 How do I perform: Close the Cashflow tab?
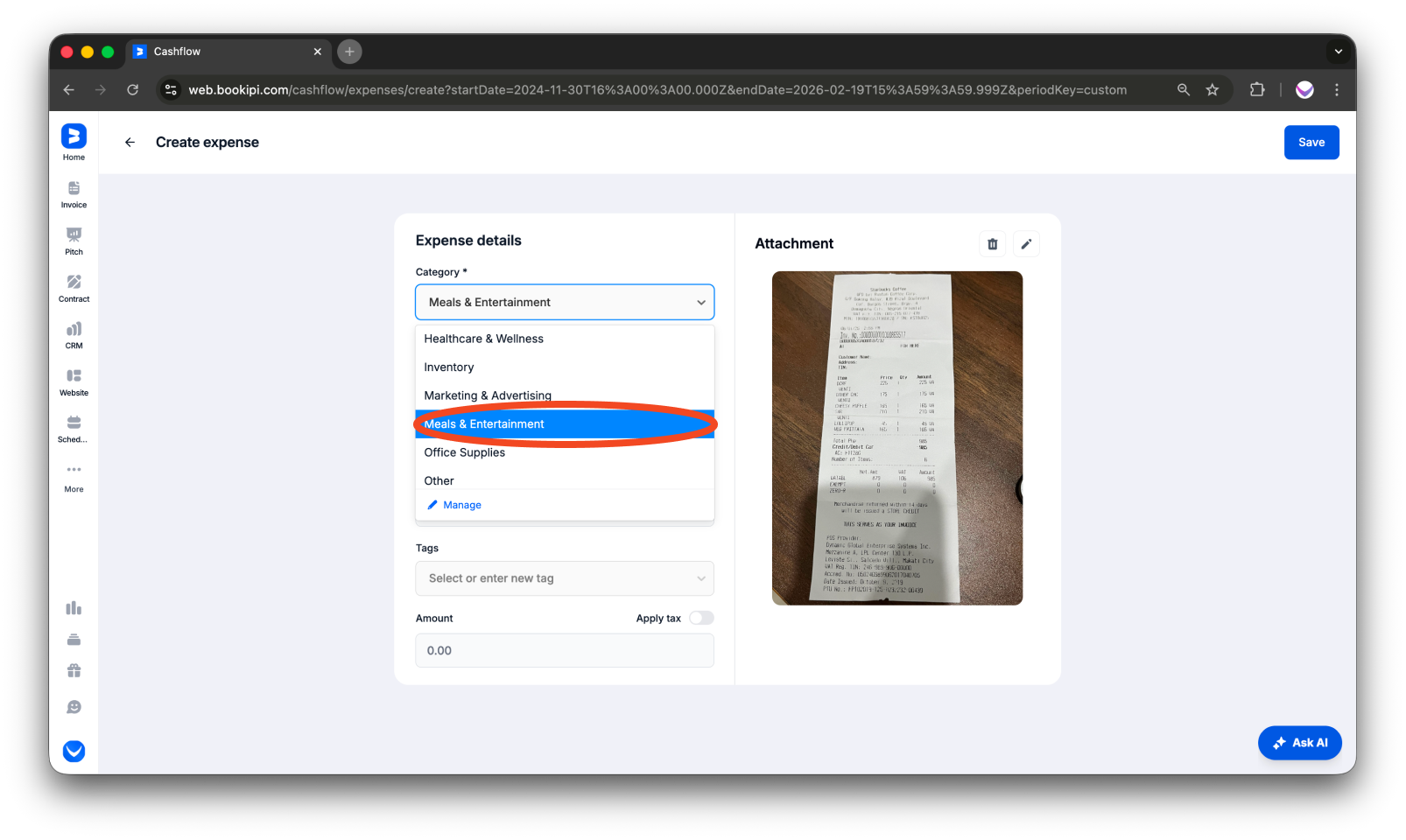tap(318, 52)
